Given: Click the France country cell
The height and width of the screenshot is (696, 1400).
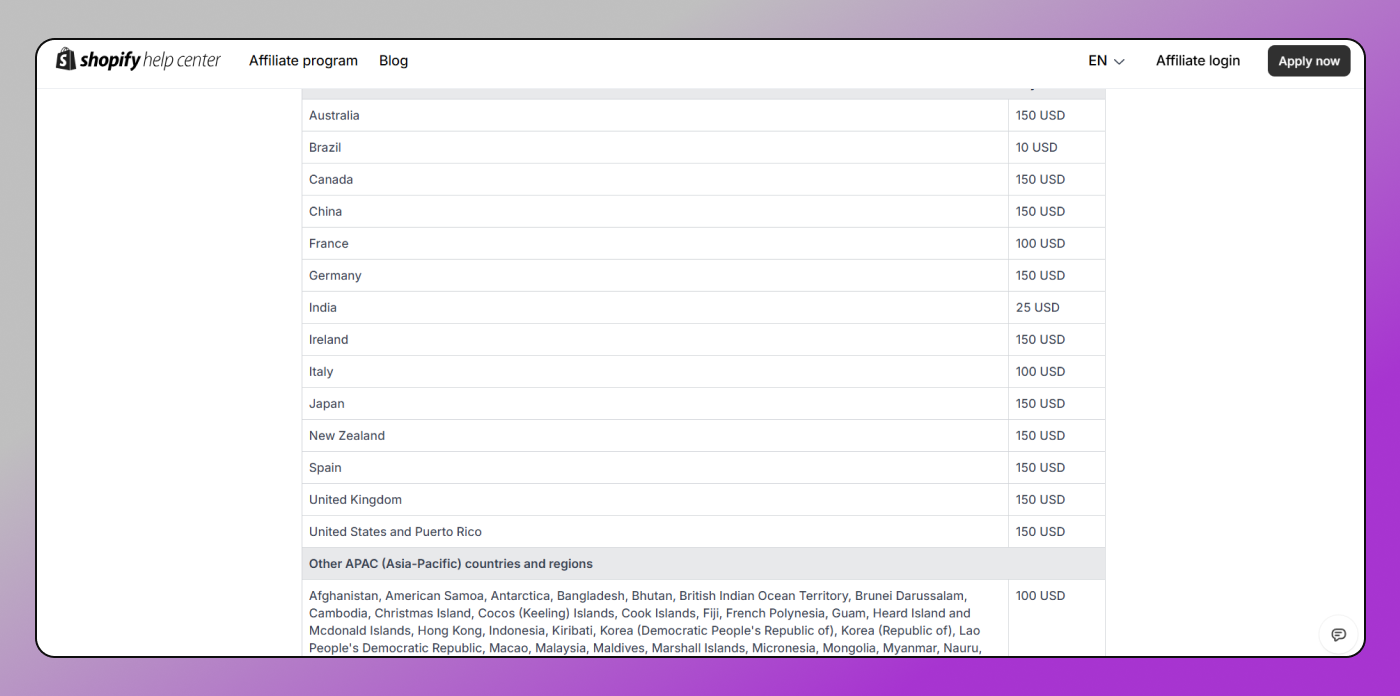Looking at the screenshot, I should tap(329, 243).
